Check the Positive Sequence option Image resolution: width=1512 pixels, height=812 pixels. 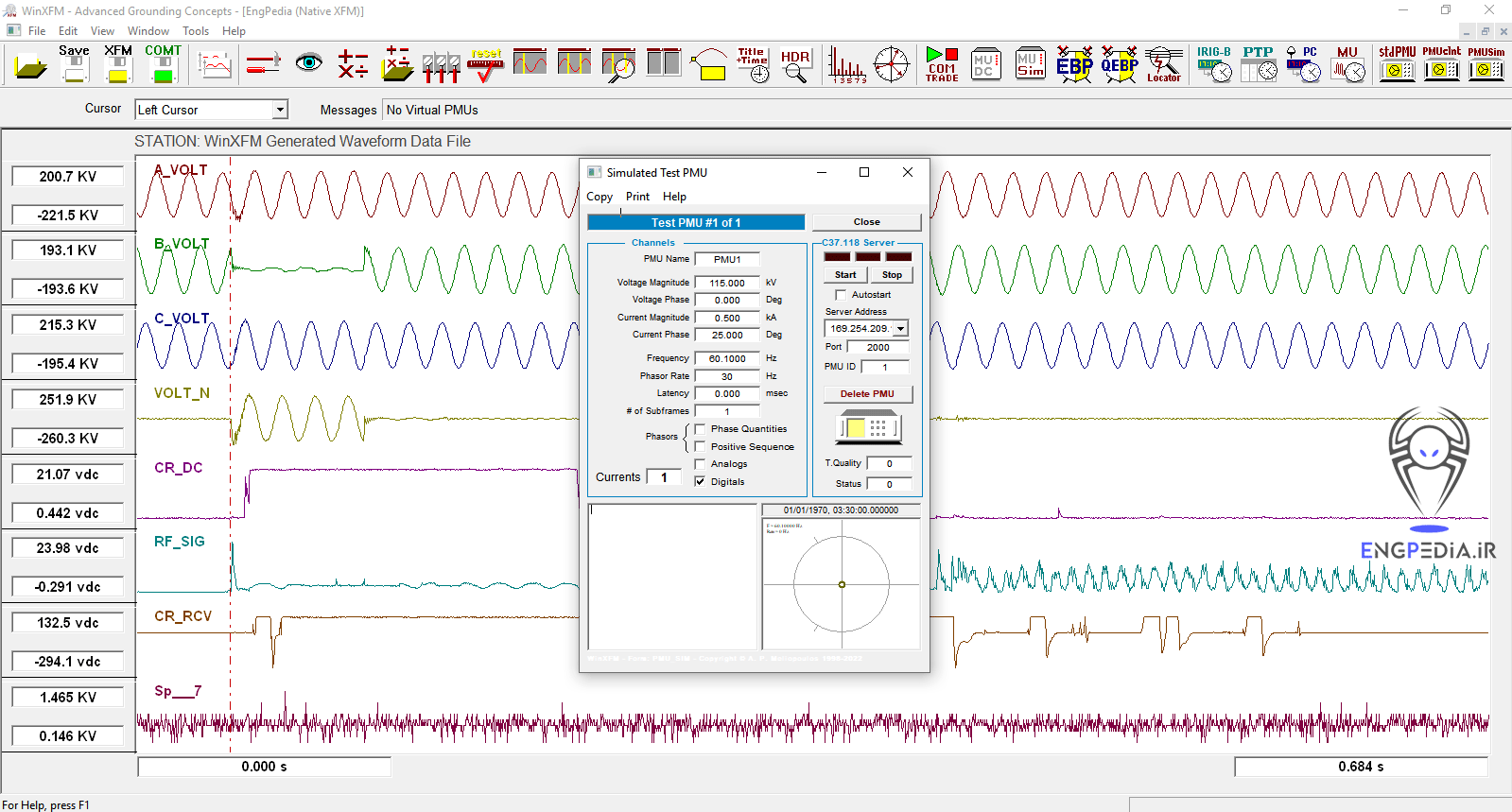click(x=701, y=447)
